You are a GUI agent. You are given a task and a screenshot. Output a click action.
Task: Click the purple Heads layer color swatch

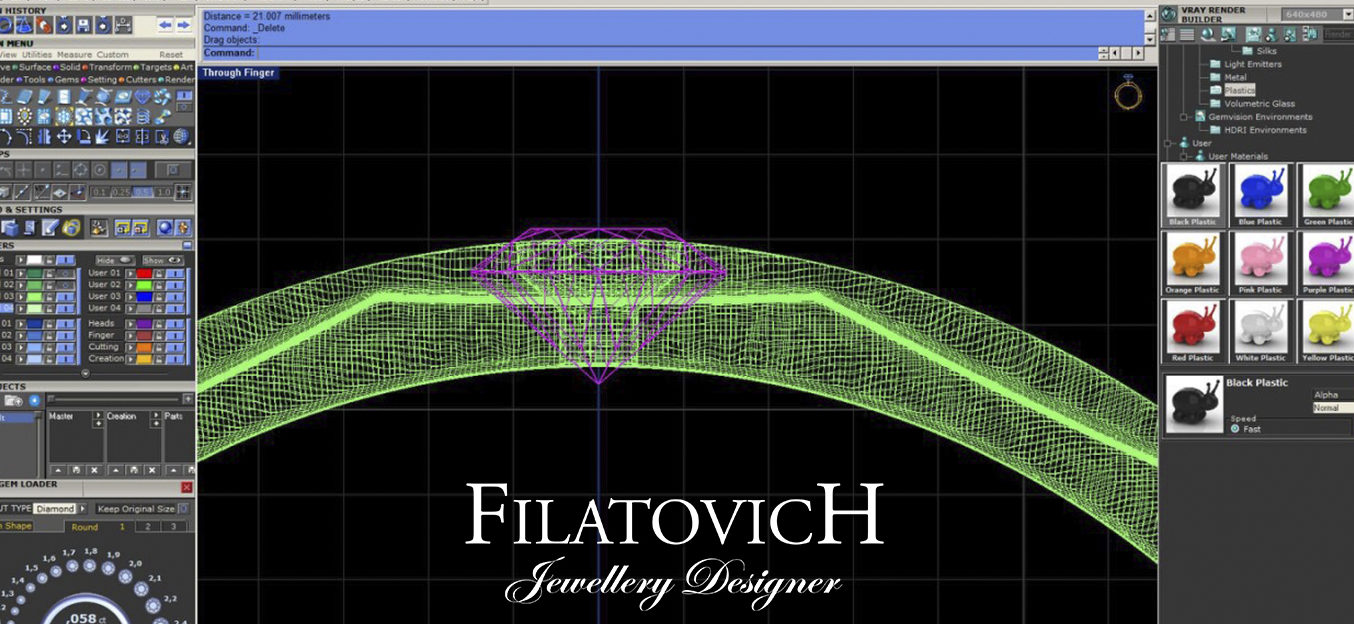[144, 323]
